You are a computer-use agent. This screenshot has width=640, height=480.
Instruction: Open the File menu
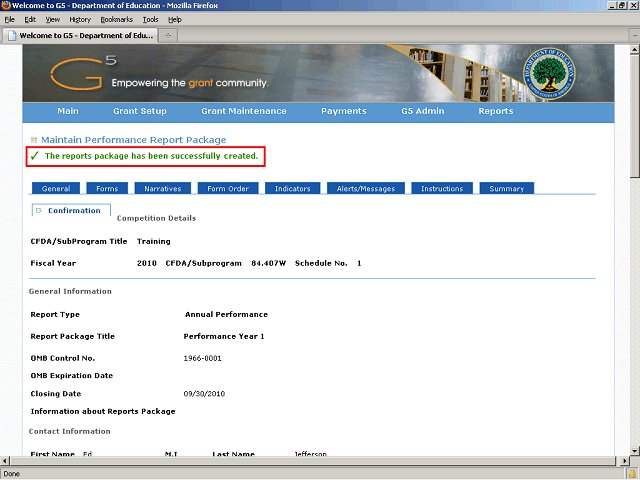(x=9, y=20)
